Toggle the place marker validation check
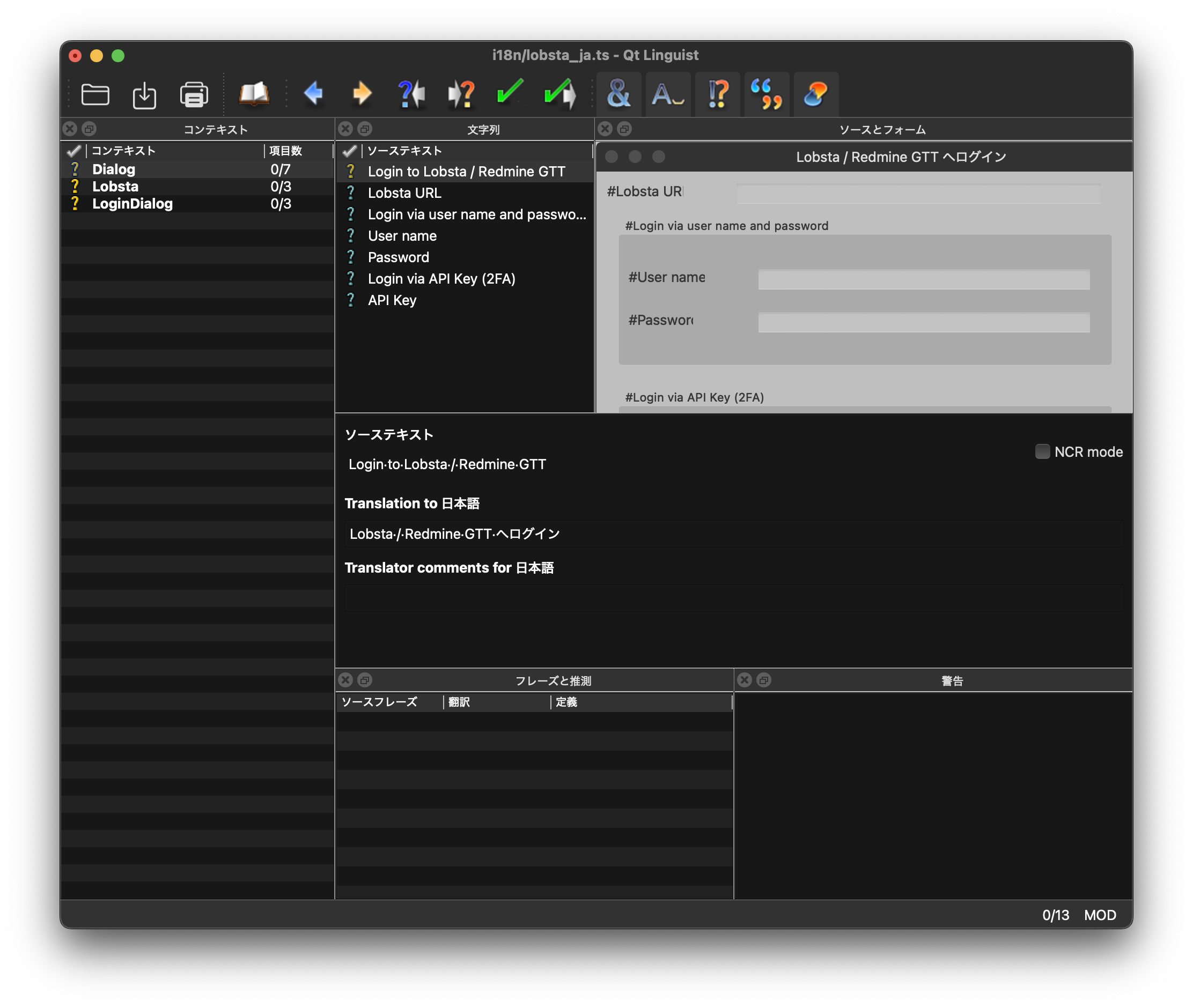This screenshot has width=1193, height=1008. tap(816, 94)
